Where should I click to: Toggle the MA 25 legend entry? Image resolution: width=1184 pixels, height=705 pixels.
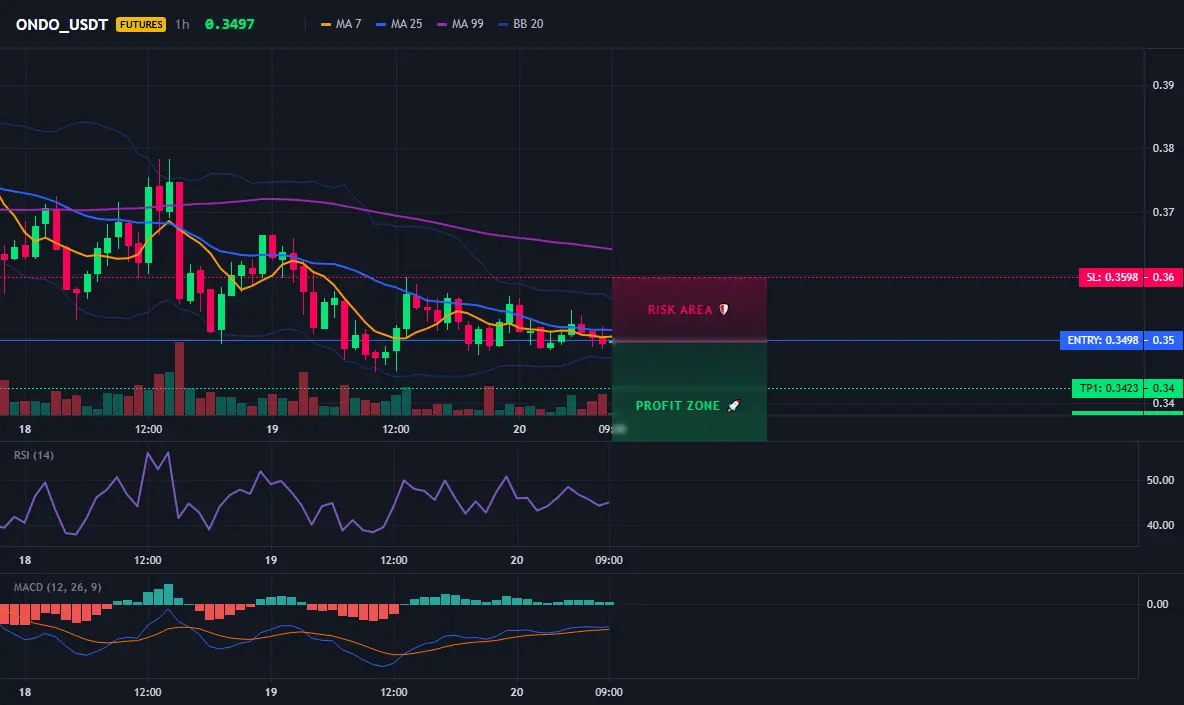399,24
